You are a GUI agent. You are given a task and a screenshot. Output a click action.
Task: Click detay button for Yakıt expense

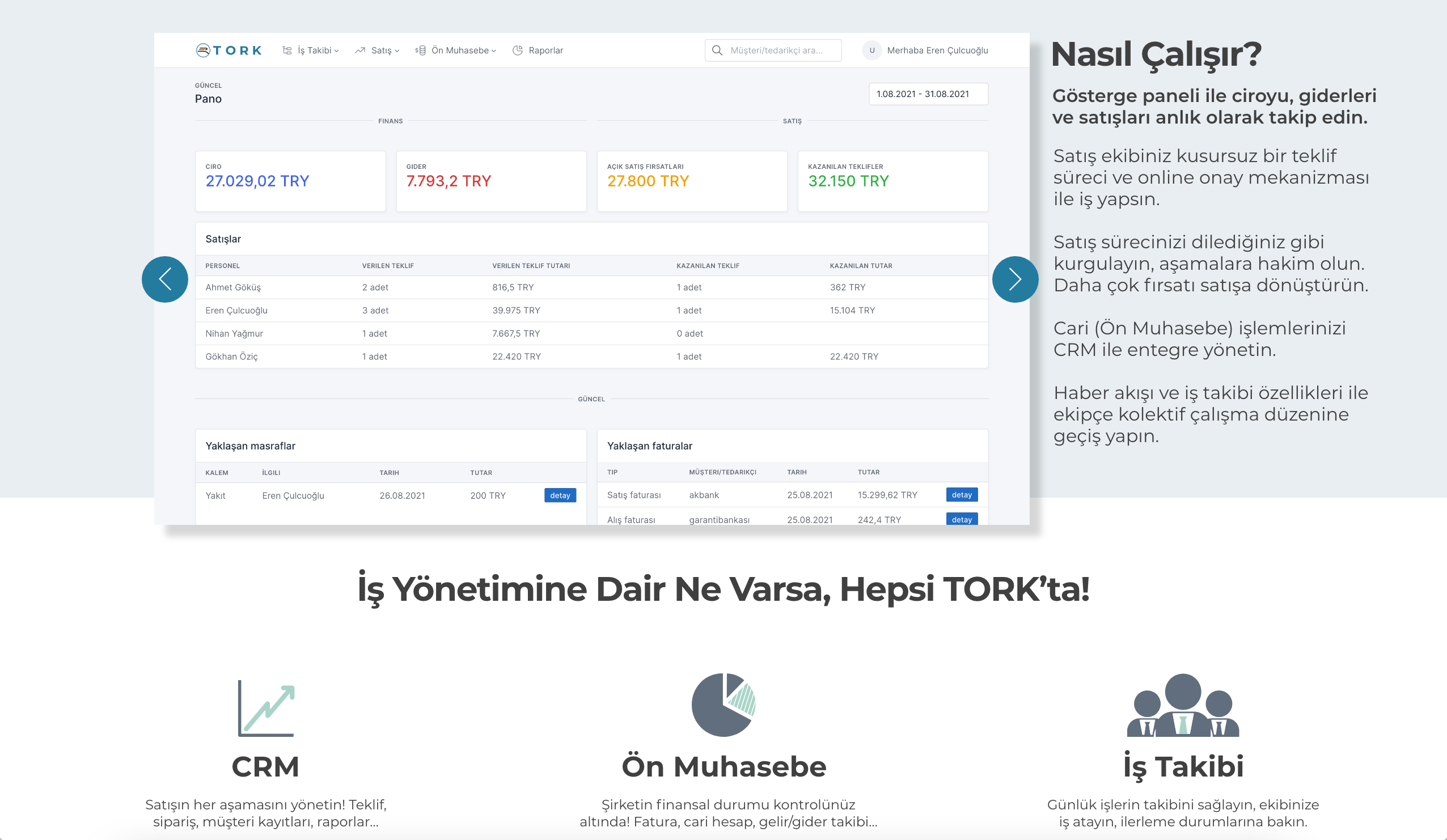pos(560,495)
